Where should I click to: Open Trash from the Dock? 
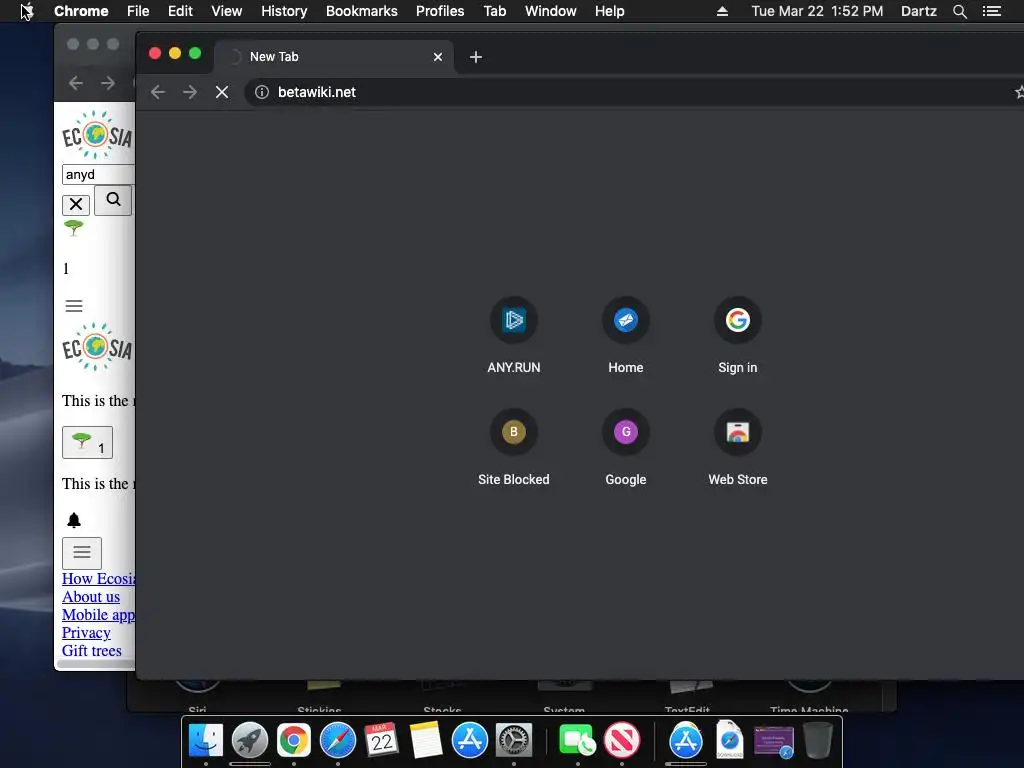[818, 741]
